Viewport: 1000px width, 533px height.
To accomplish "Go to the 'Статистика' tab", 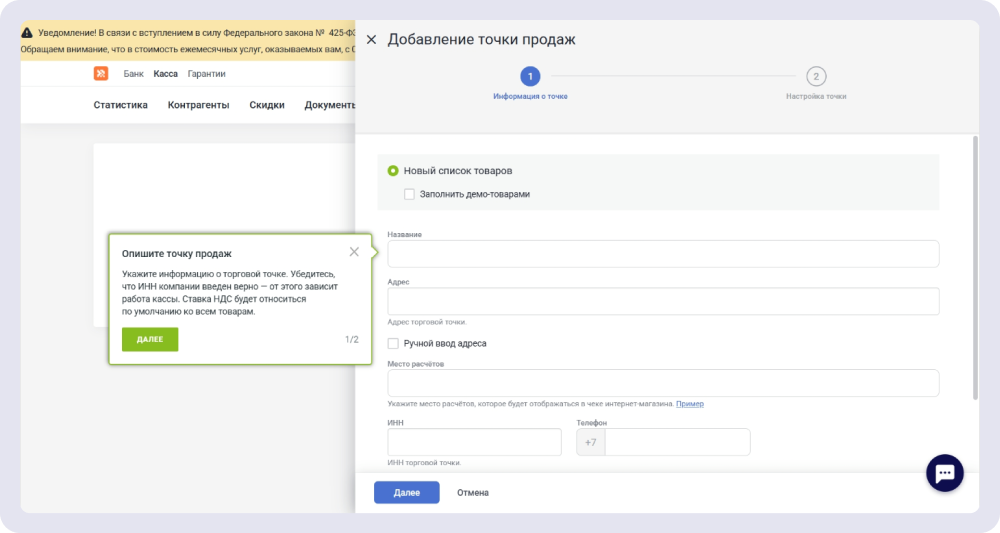I will point(121,105).
